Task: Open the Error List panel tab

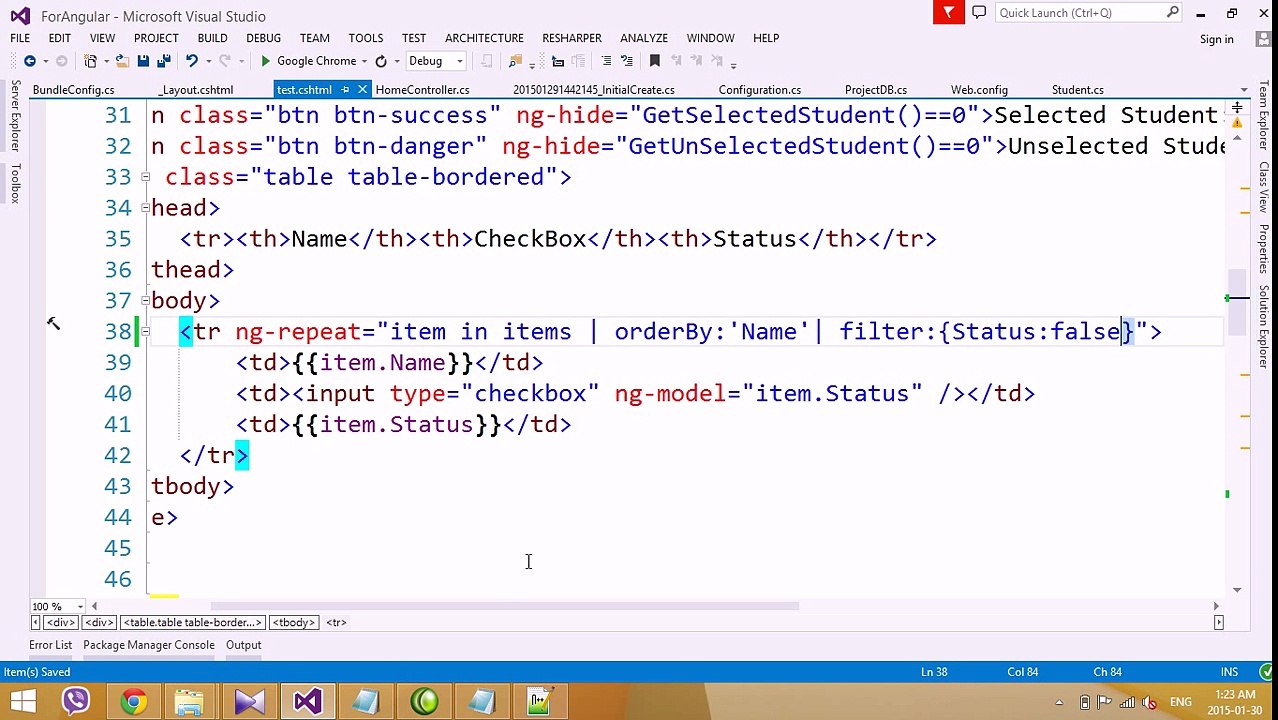Action: click(x=50, y=645)
